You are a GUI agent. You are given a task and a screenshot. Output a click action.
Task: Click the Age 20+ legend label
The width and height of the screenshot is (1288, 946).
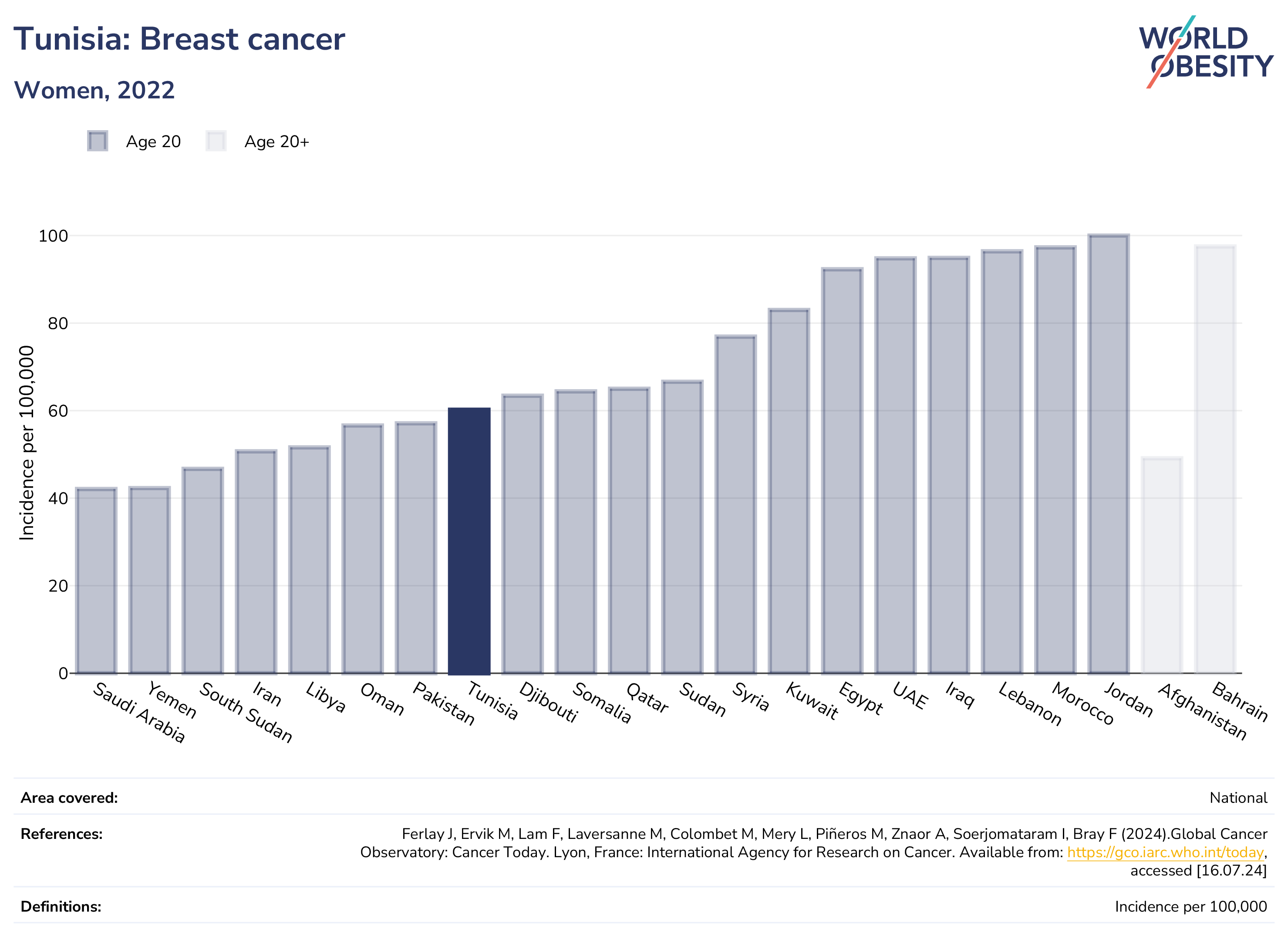[276, 141]
